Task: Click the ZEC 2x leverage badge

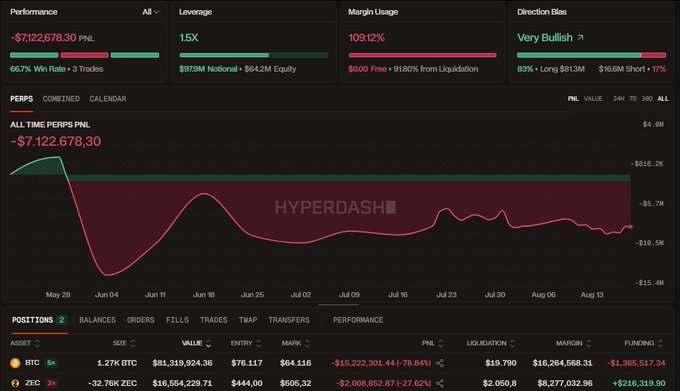Action: (51, 383)
